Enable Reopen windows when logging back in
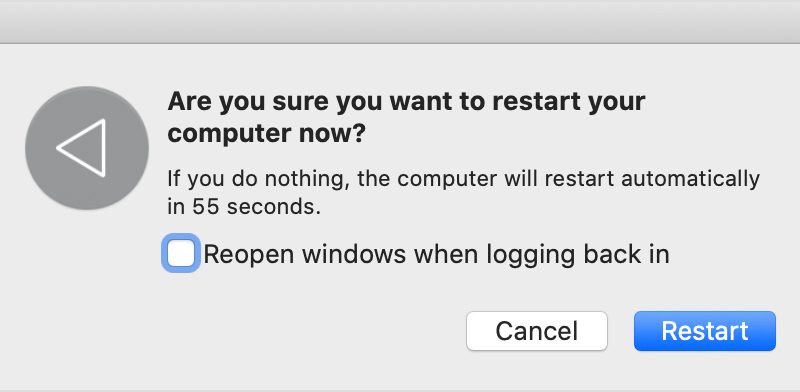 tap(181, 254)
